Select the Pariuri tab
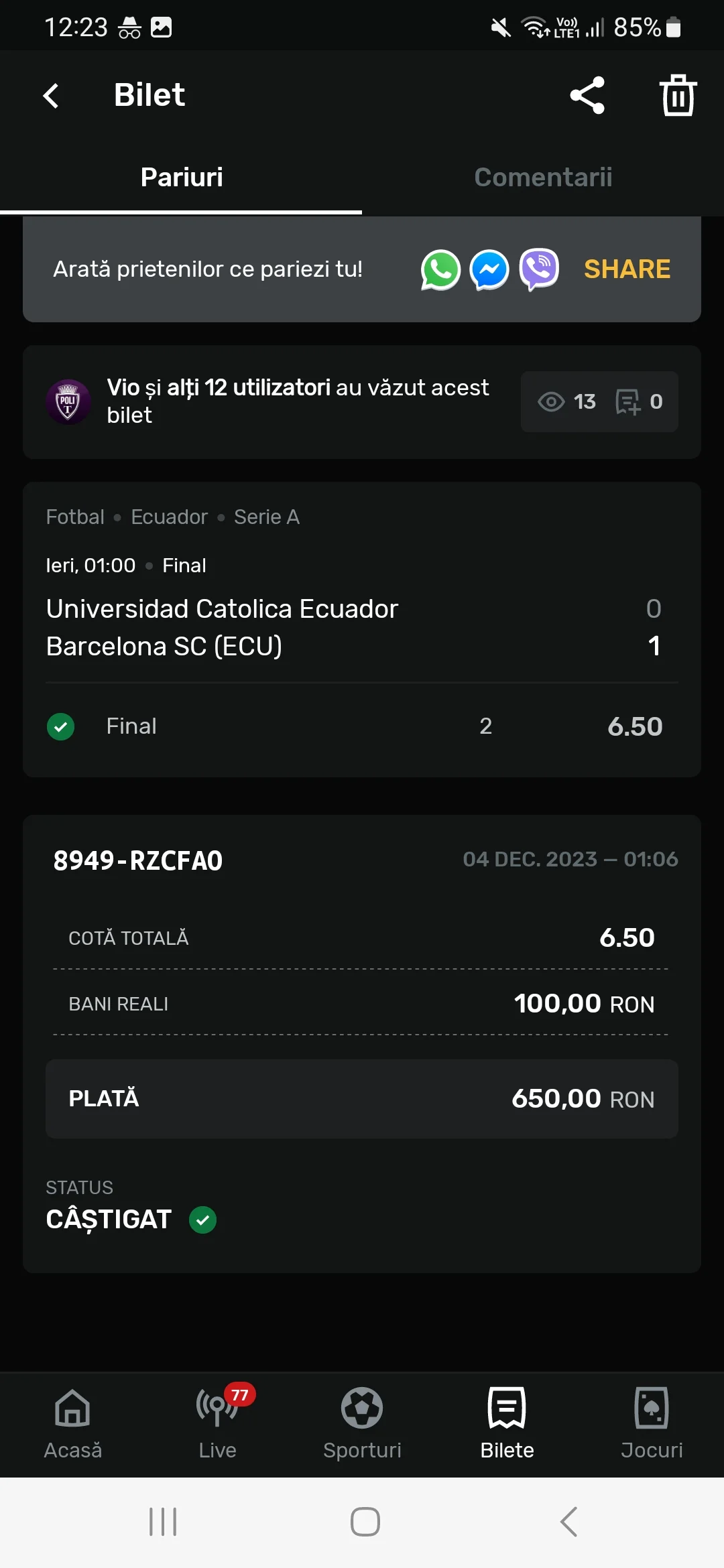724x1568 pixels. point(181,178)
